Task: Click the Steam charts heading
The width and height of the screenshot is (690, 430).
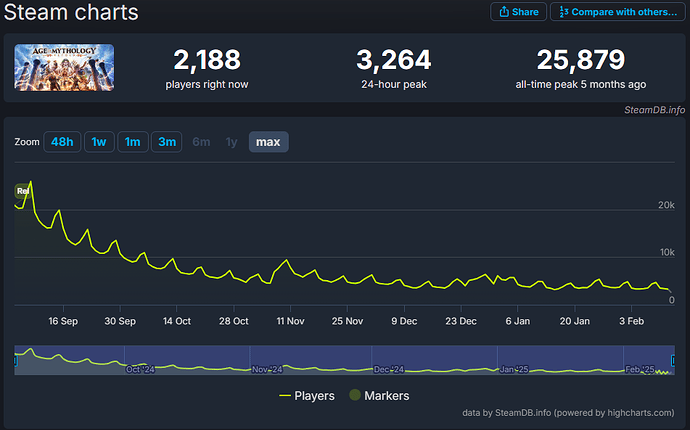Action: tap(71, 12)
